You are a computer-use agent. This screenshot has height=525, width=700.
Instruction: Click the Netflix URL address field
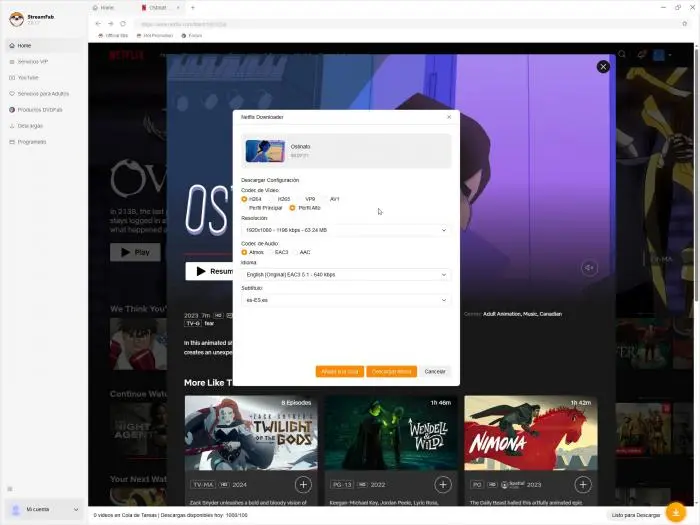click(402, 24)
